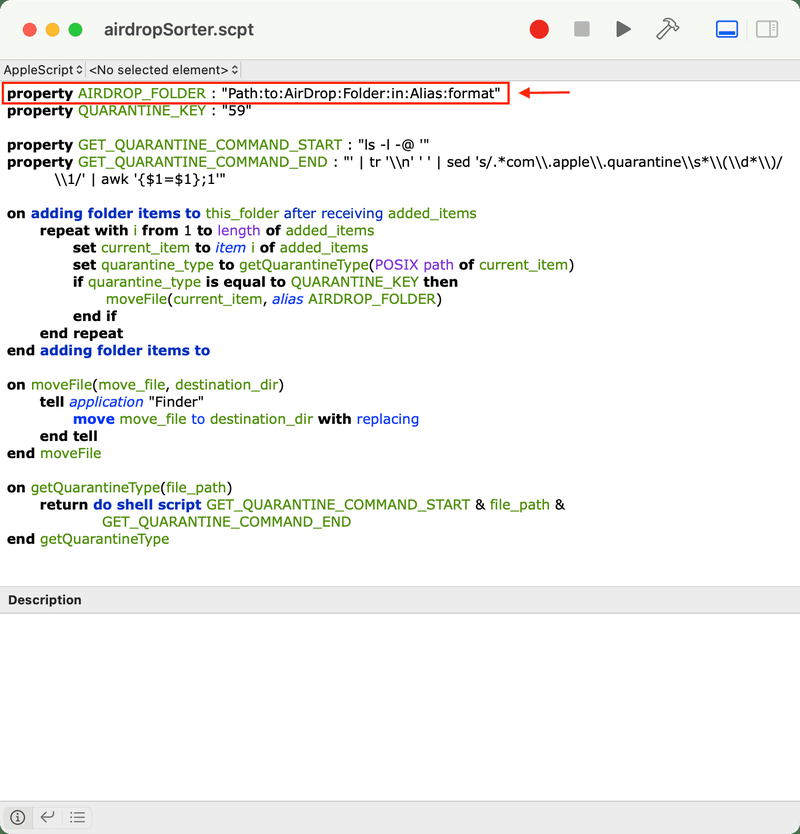Stop the script with the Stop button
The height and width of the screenshot is (834, 800).
pos(581,29)
